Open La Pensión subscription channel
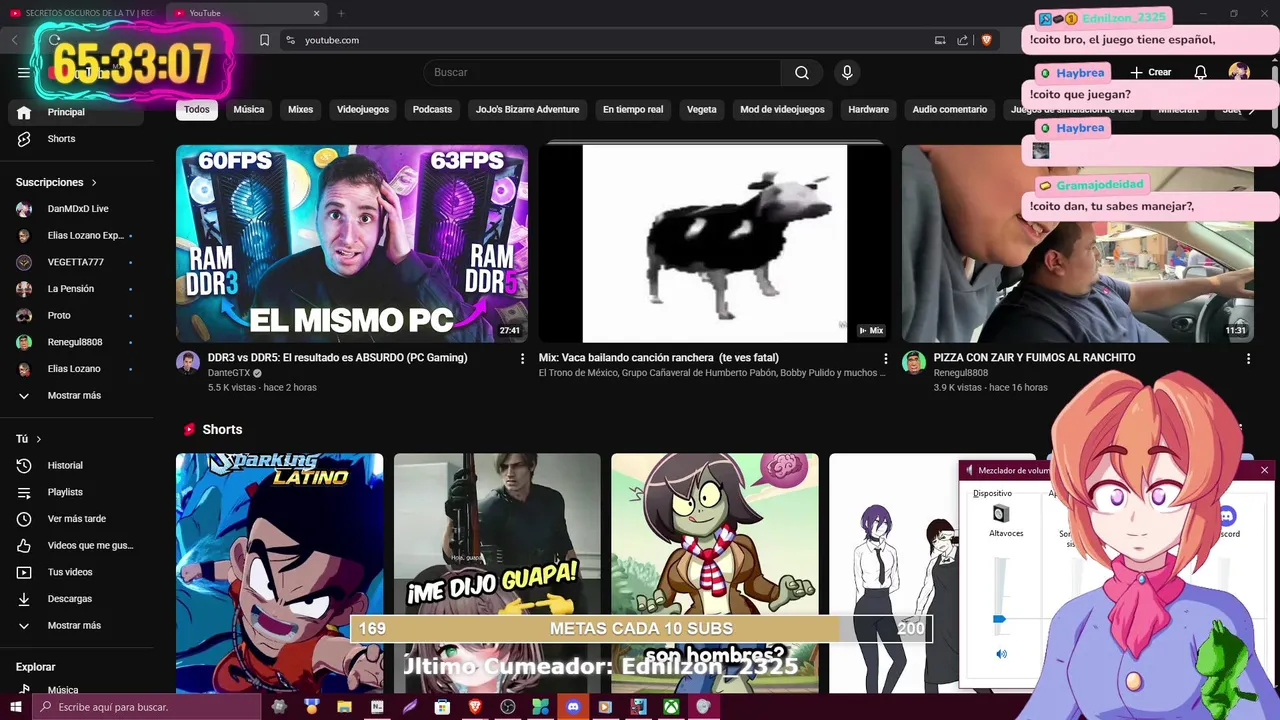 tap(76, 289)
